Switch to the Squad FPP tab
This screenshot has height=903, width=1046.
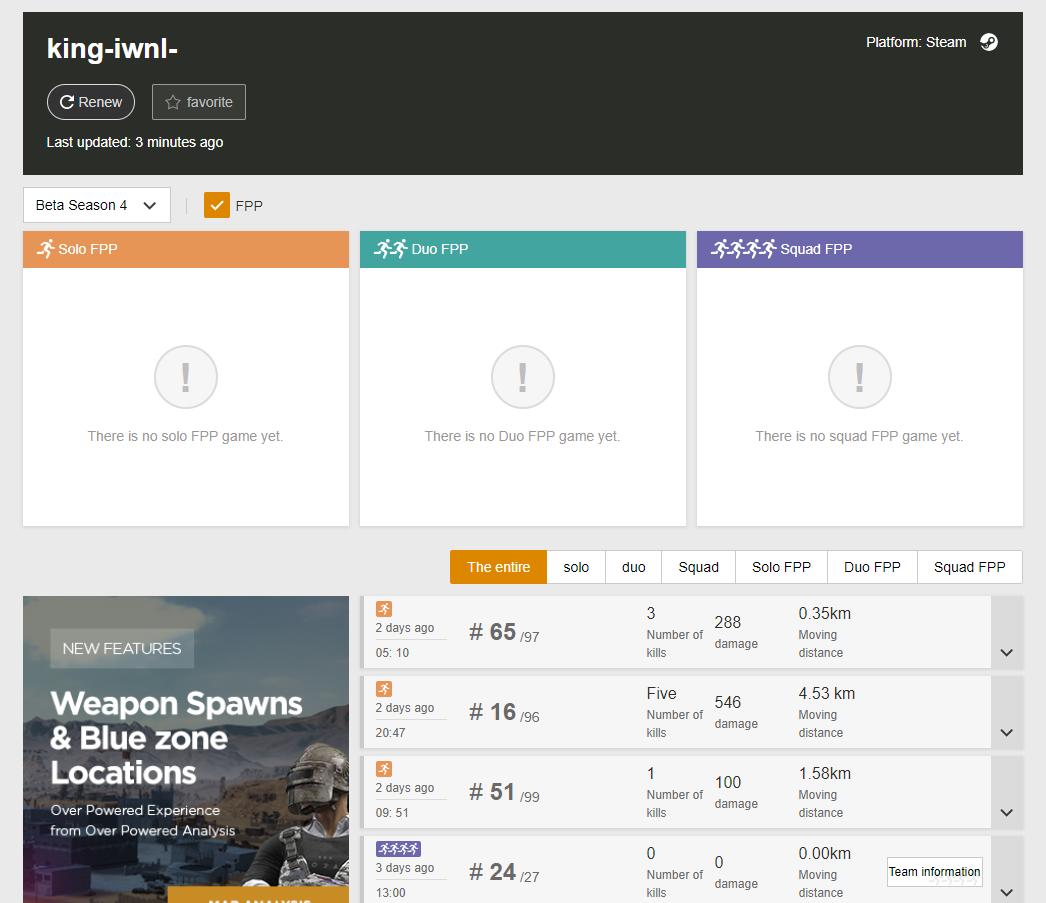pos(969,567)
